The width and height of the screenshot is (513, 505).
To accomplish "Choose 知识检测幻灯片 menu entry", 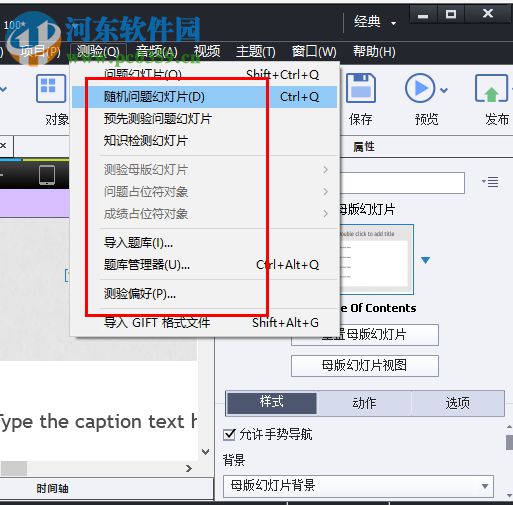I will 205,141.
